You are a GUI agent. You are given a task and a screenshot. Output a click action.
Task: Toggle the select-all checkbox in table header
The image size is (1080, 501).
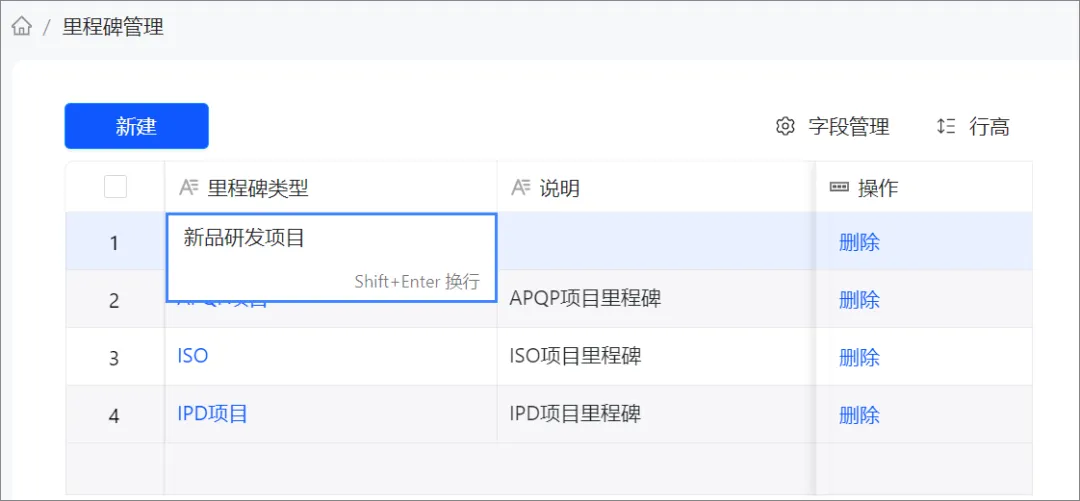115,187
